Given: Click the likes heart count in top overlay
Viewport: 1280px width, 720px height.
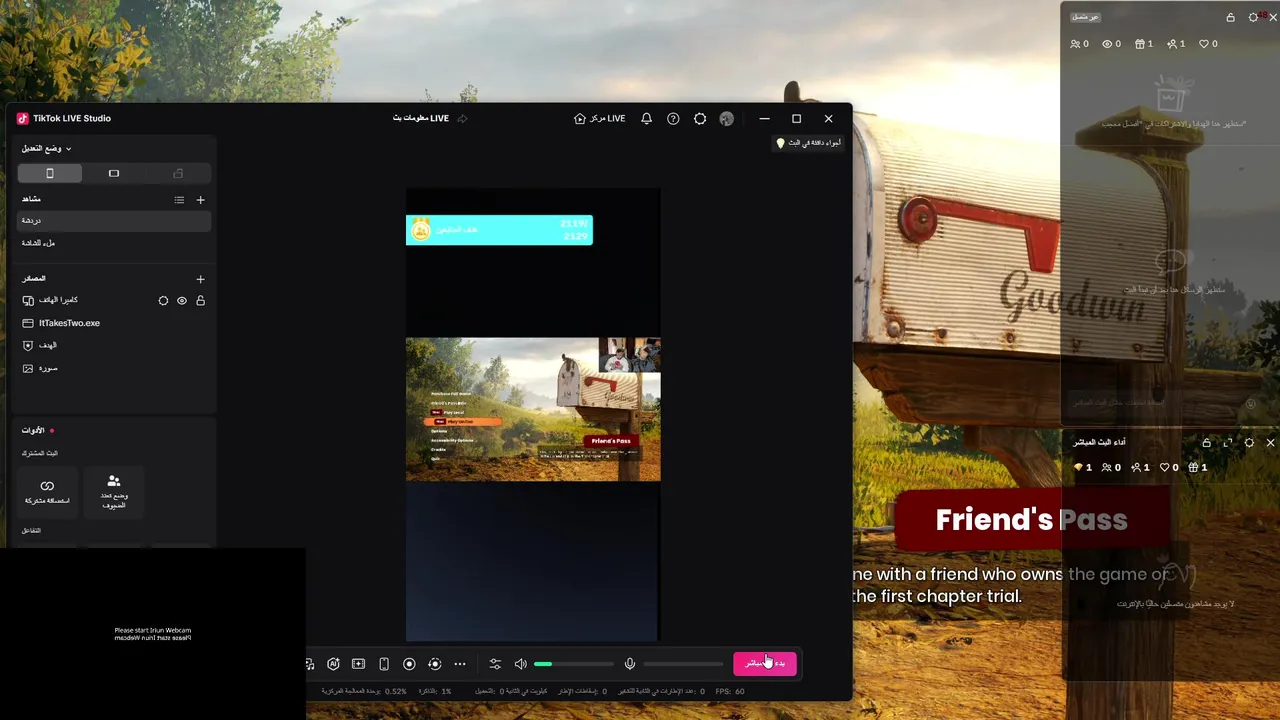Looking at the screenshot, I should [1208, 44].
